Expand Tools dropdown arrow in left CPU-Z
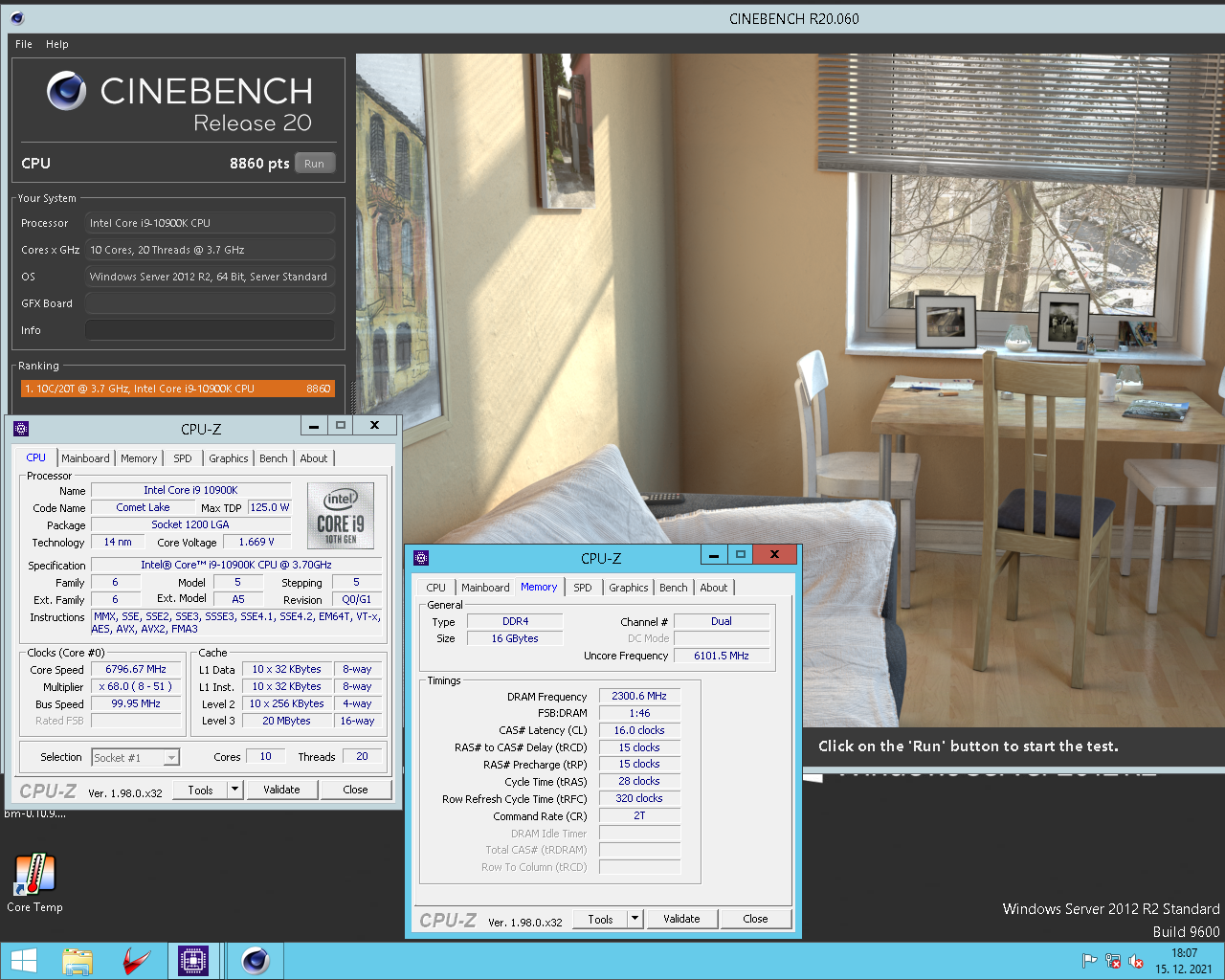Image resolution: width=1225 pixels, height=980 pixels. 234,790
